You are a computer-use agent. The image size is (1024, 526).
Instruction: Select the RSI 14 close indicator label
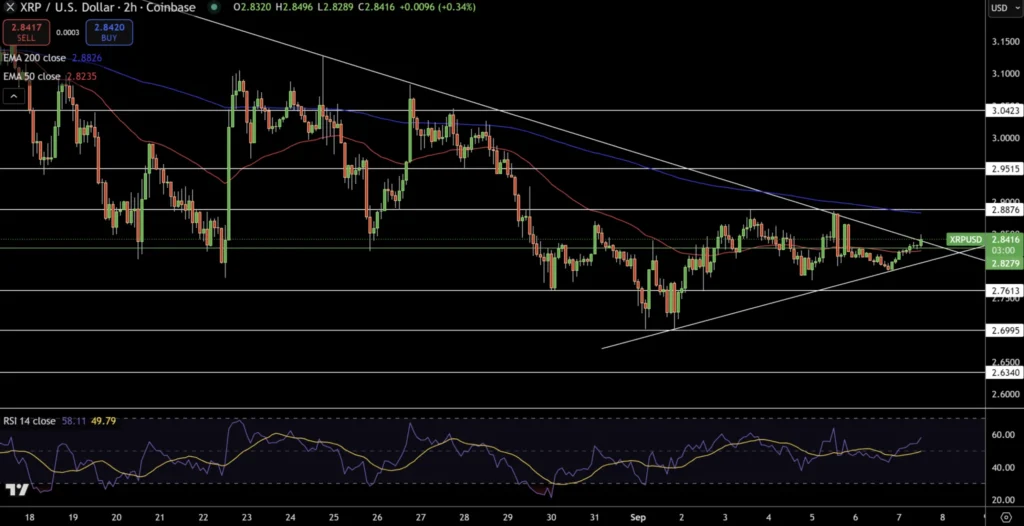coord(28,421)
